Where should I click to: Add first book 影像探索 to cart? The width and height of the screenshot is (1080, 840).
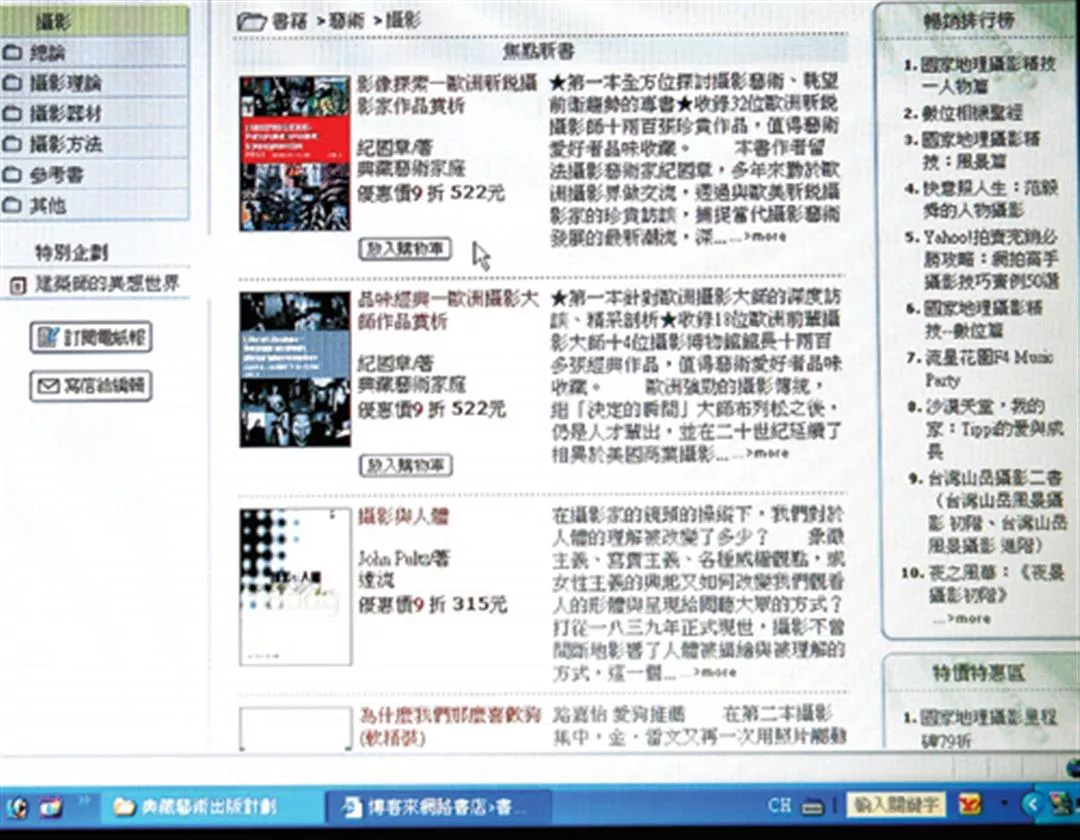(x=404, y=249)
